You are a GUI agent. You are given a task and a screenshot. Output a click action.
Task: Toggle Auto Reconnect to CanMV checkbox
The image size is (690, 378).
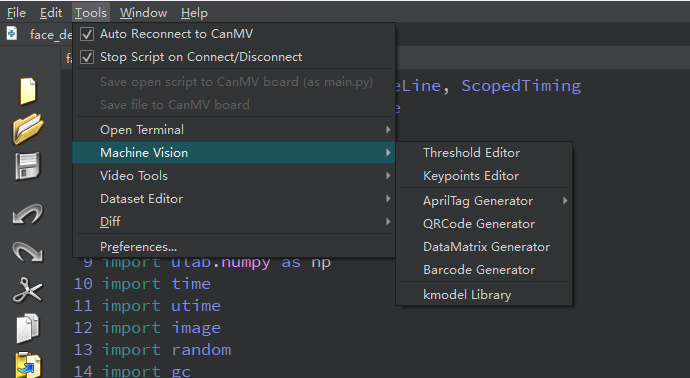87,34
